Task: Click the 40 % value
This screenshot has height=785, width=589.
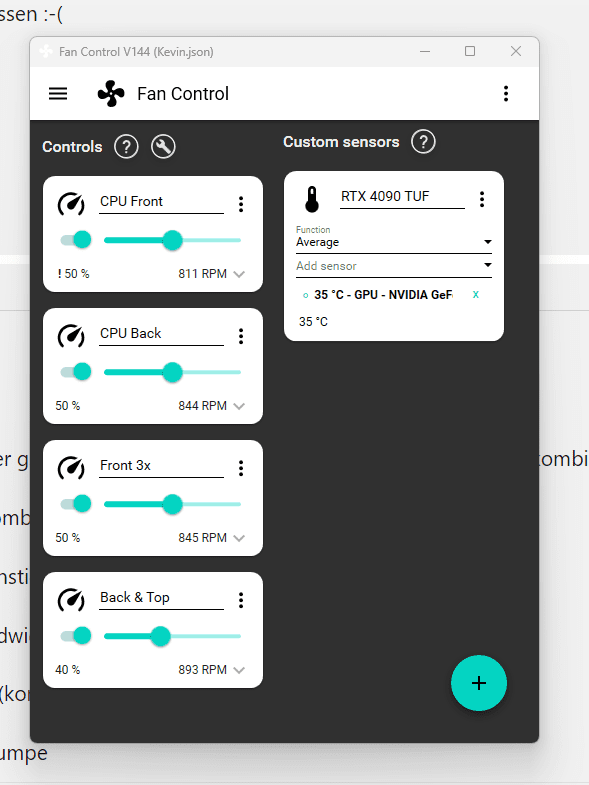Action: pos(68,670)
